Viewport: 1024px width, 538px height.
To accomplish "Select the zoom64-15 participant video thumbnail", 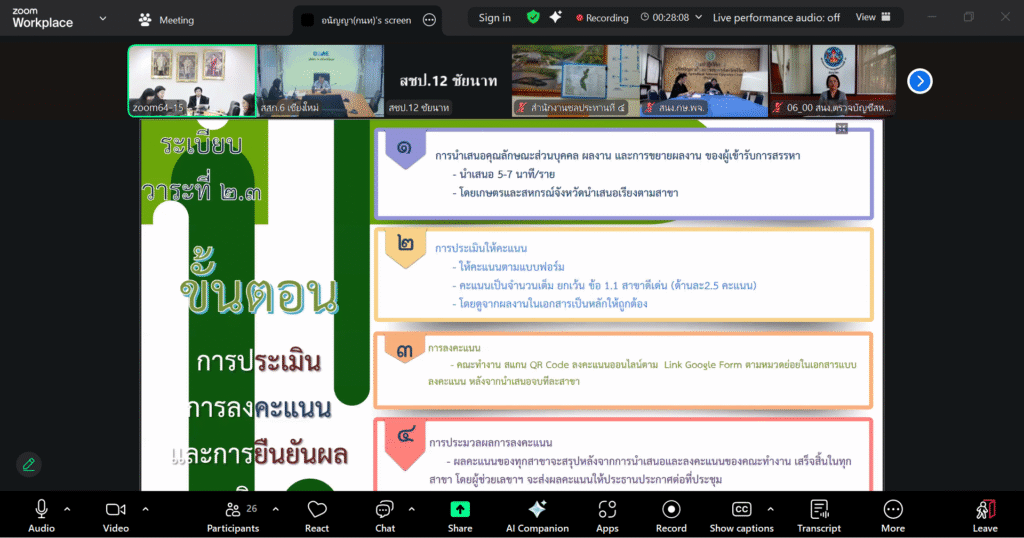I will [192, 80].
